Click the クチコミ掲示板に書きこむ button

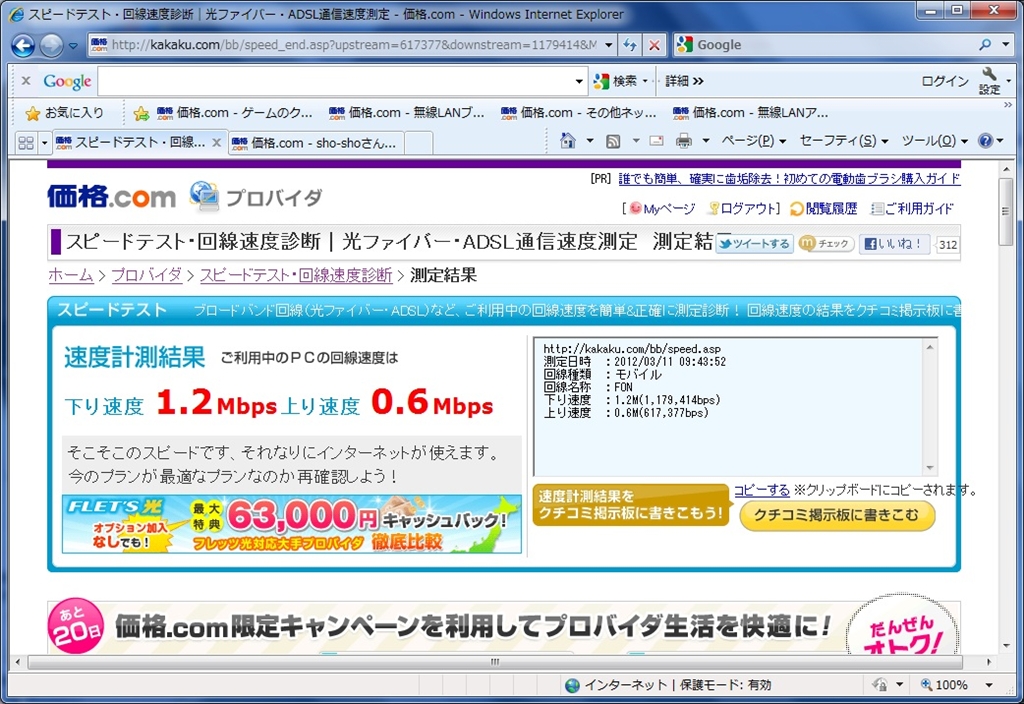tap(837, 515)
